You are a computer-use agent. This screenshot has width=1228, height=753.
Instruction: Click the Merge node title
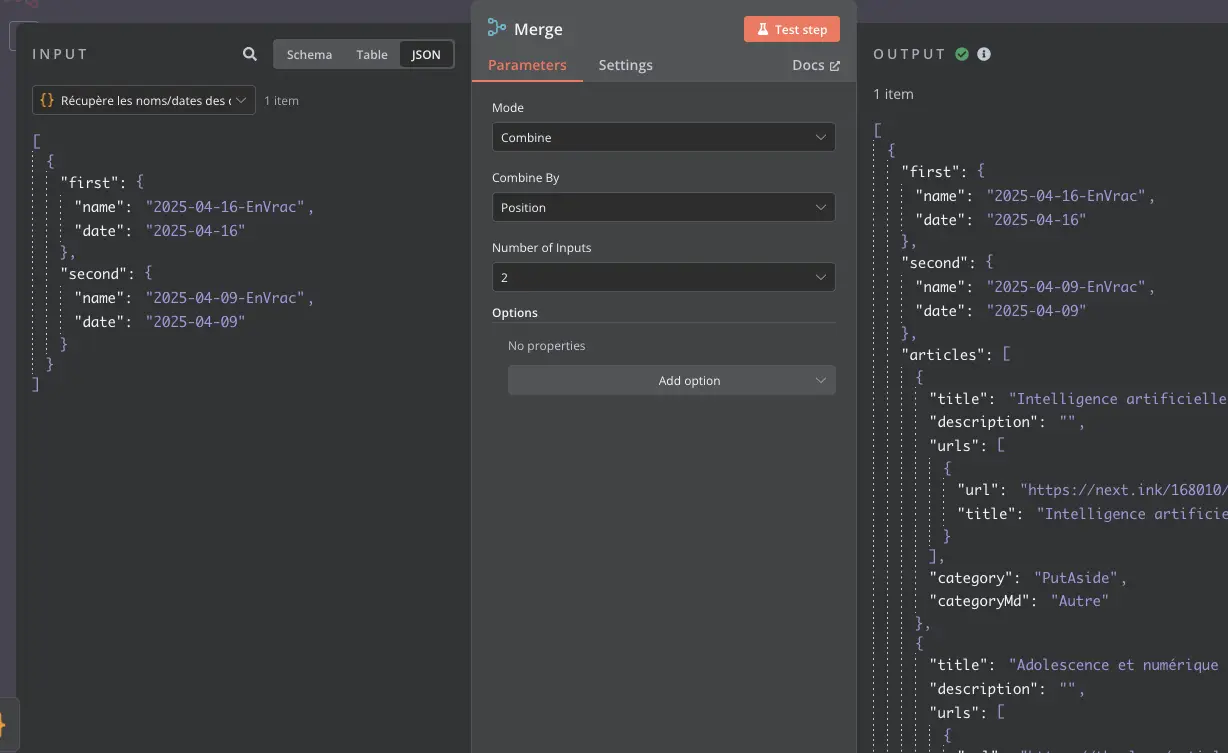tap(538, 29)
